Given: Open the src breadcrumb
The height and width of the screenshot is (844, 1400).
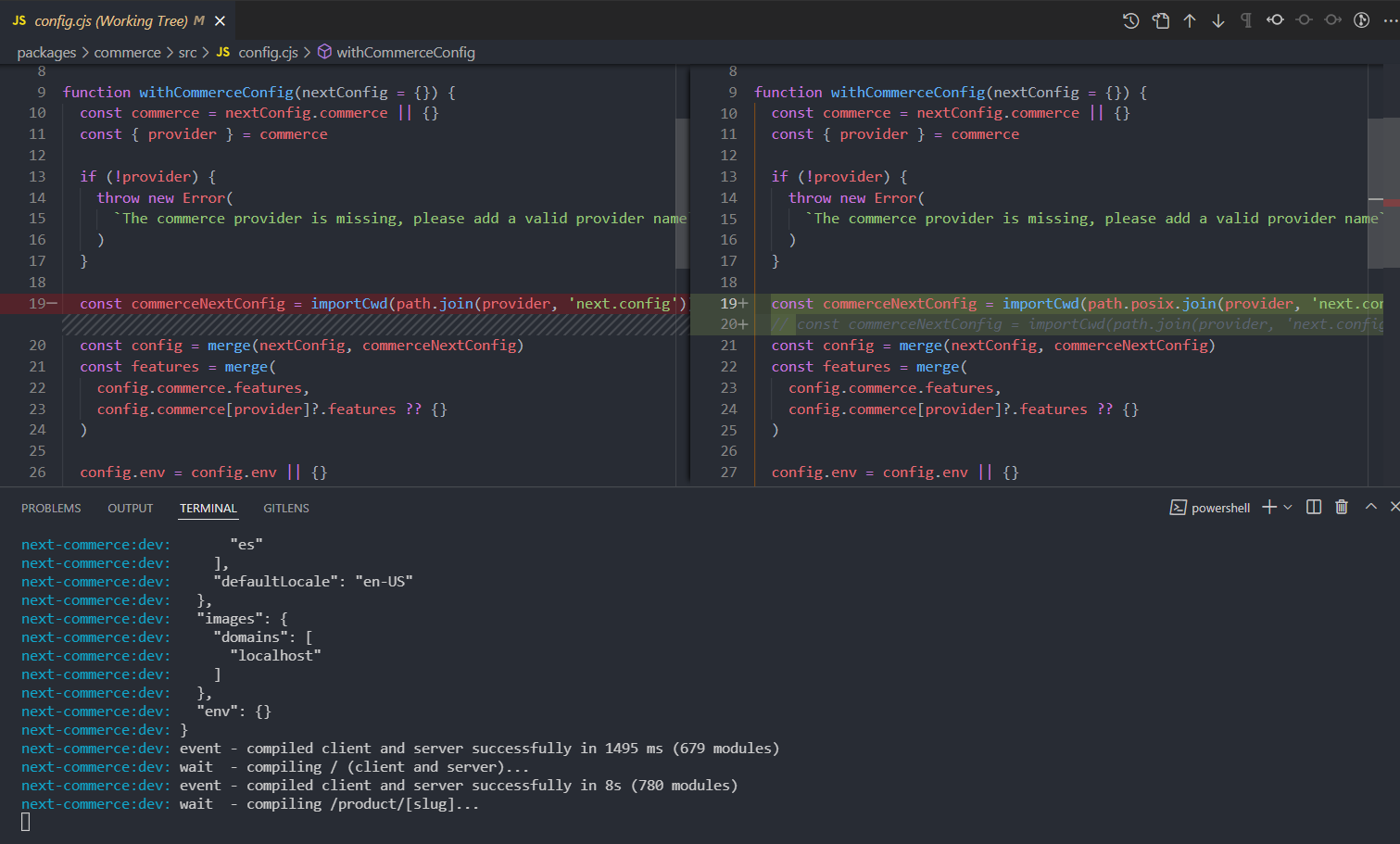Looking at the screenshot, I should [187, 53].
